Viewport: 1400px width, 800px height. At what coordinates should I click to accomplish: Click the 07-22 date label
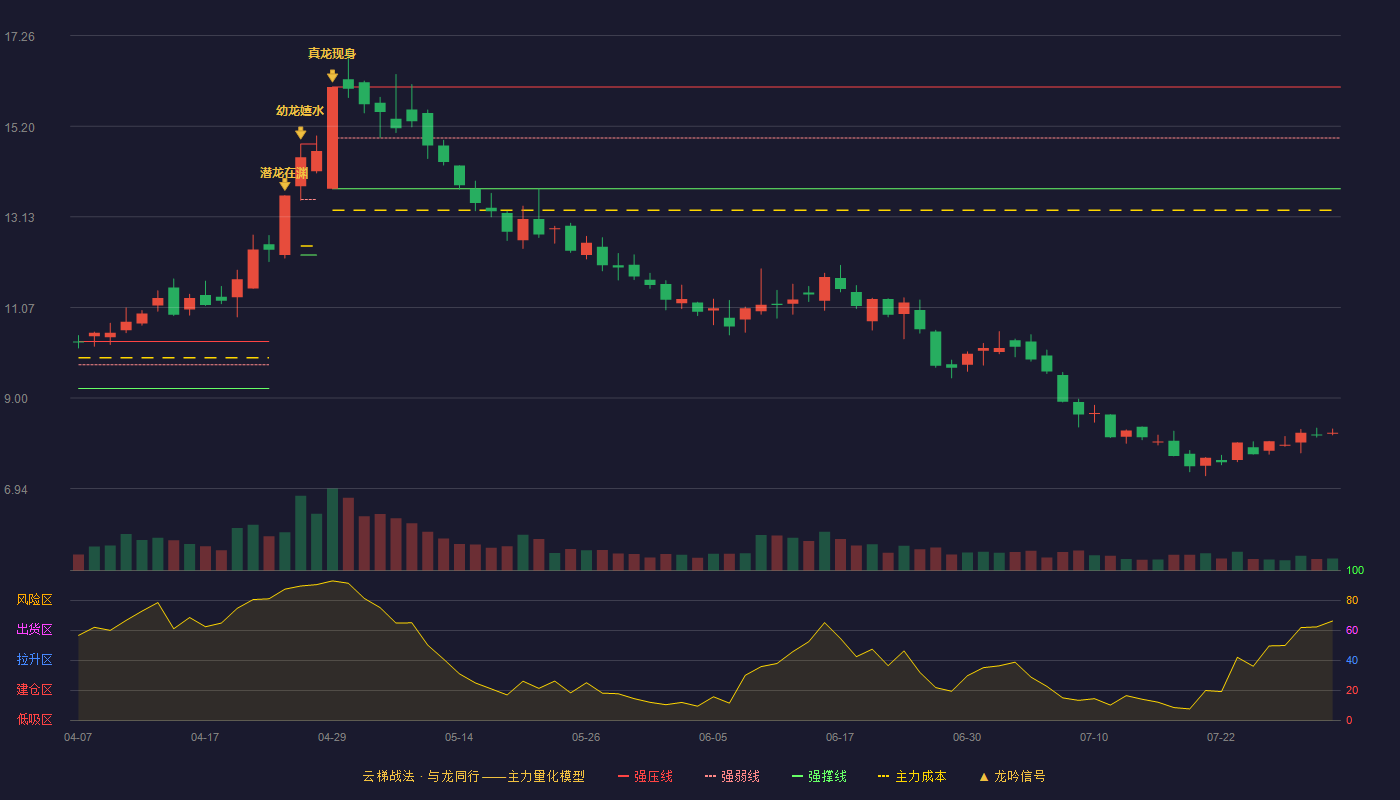click(1221, 737)
